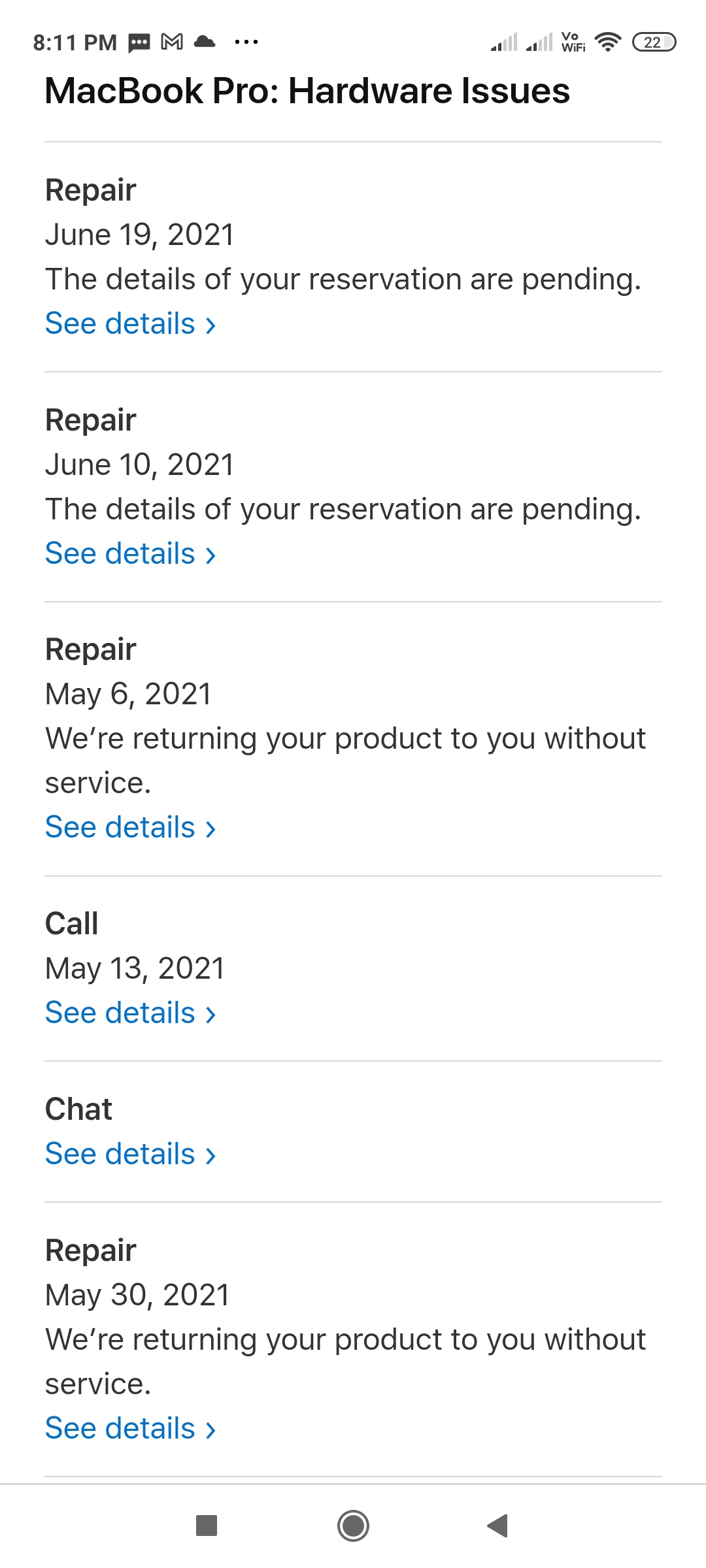Tap the Gmail notification icon in status bar

pyautogui.click(x=172, y=42)
